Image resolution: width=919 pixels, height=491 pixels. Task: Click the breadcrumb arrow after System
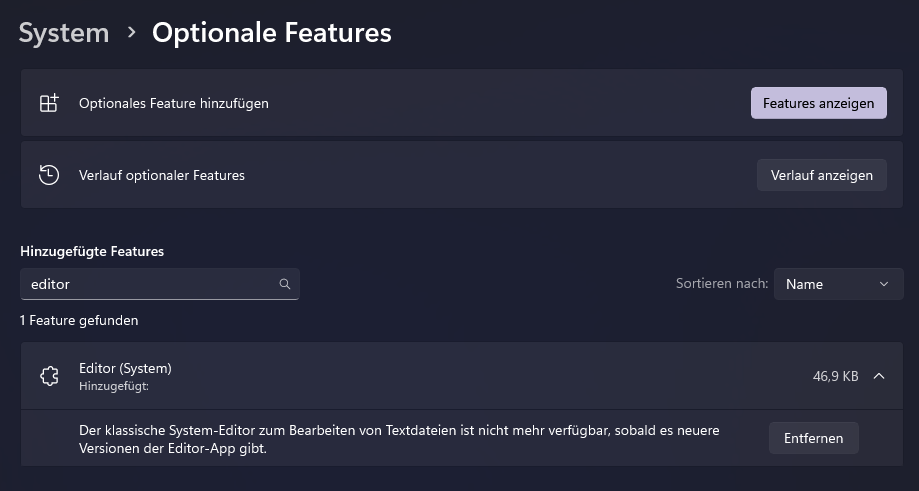131,33
